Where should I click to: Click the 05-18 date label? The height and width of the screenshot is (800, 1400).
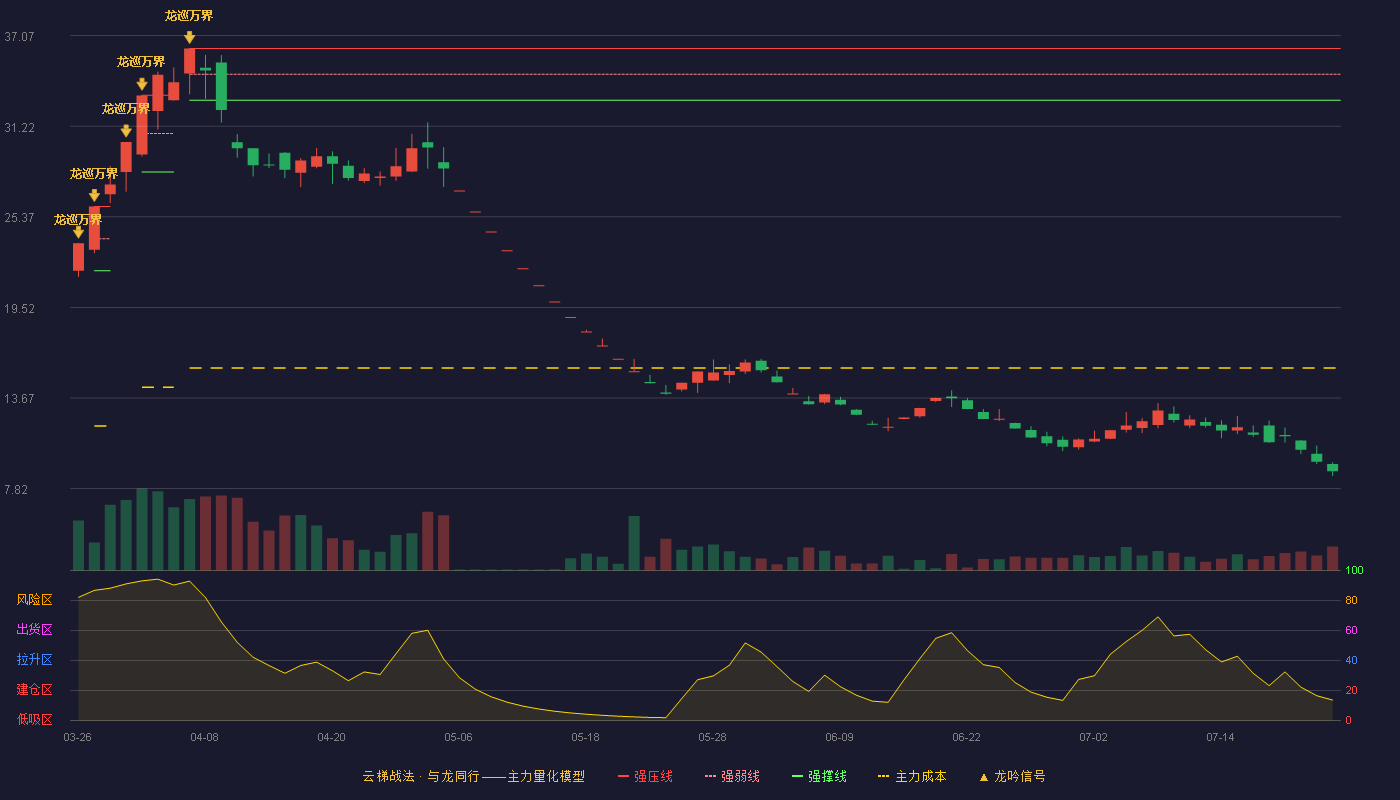[586, 737]
